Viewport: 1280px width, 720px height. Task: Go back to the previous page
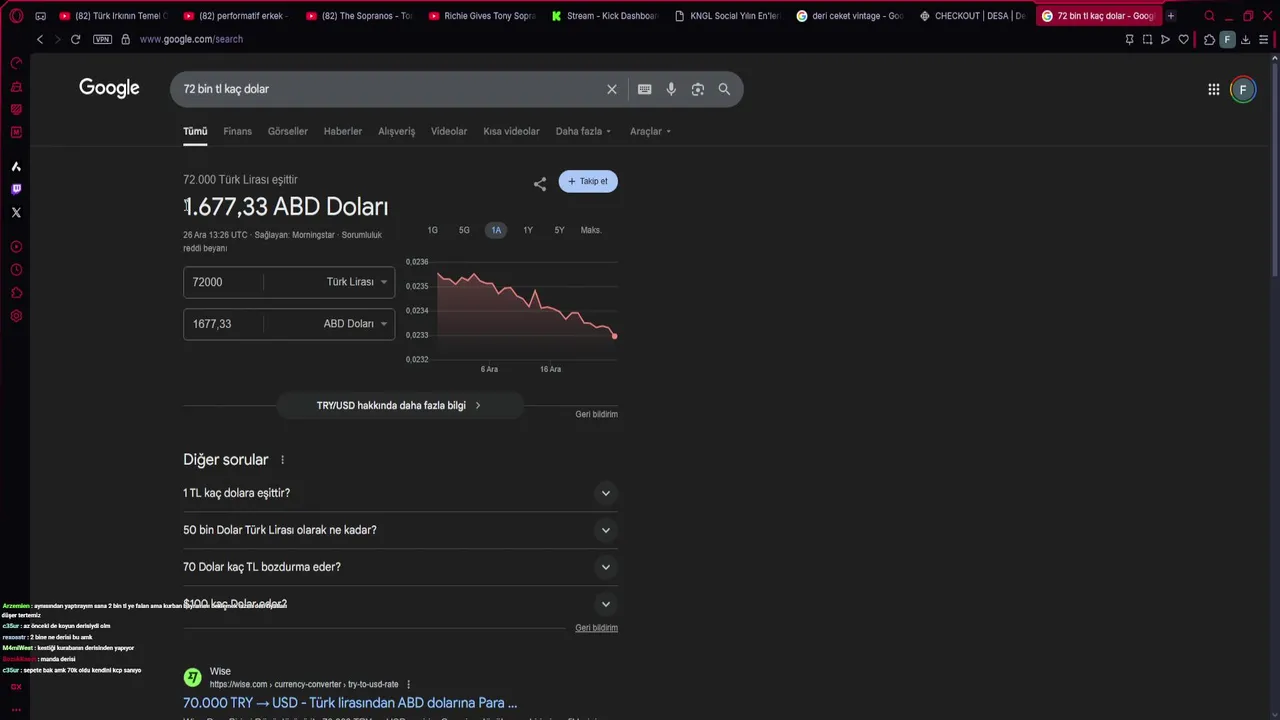pos(40,39)
